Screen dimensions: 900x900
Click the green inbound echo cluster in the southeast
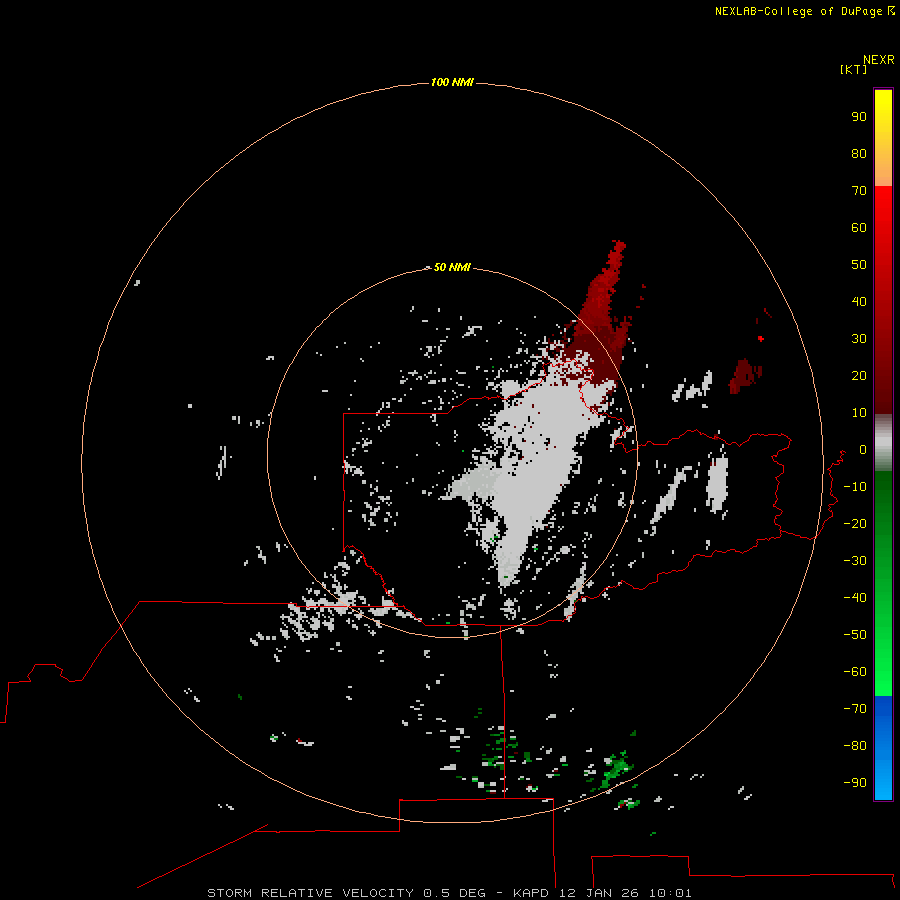point(616,769)
